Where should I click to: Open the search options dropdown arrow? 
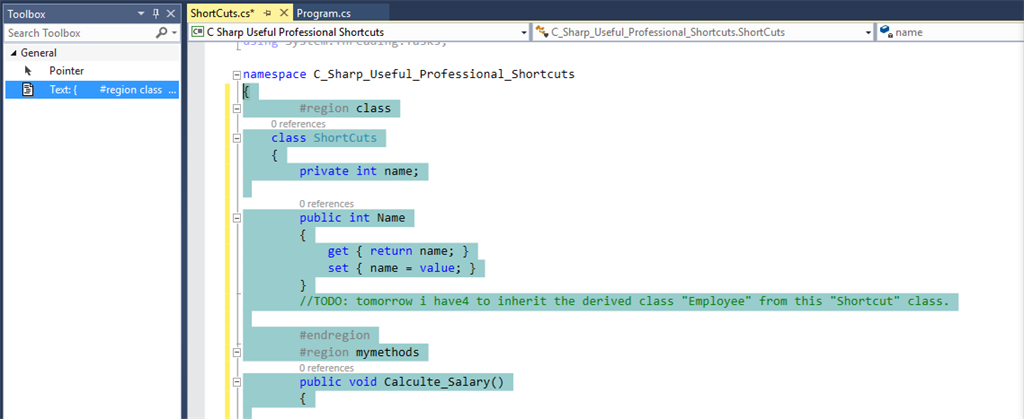click(174, 33)
